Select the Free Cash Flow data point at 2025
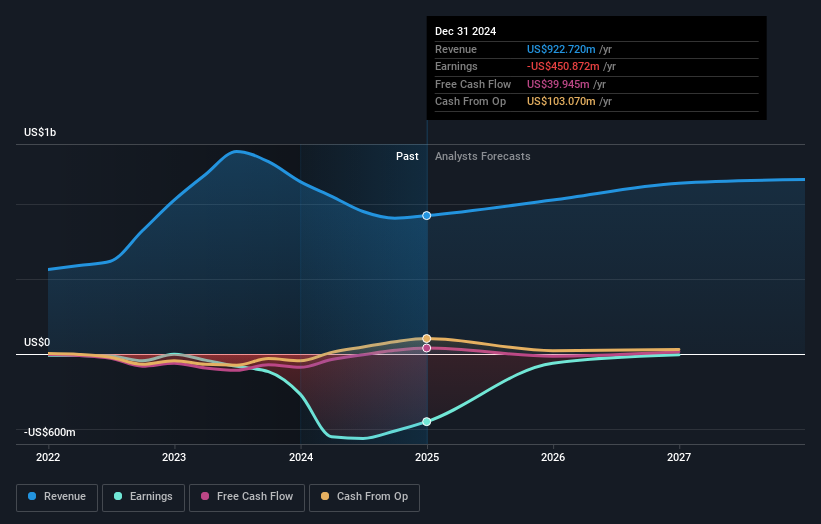This screenshot has width=821, height=524. (427, 348)
